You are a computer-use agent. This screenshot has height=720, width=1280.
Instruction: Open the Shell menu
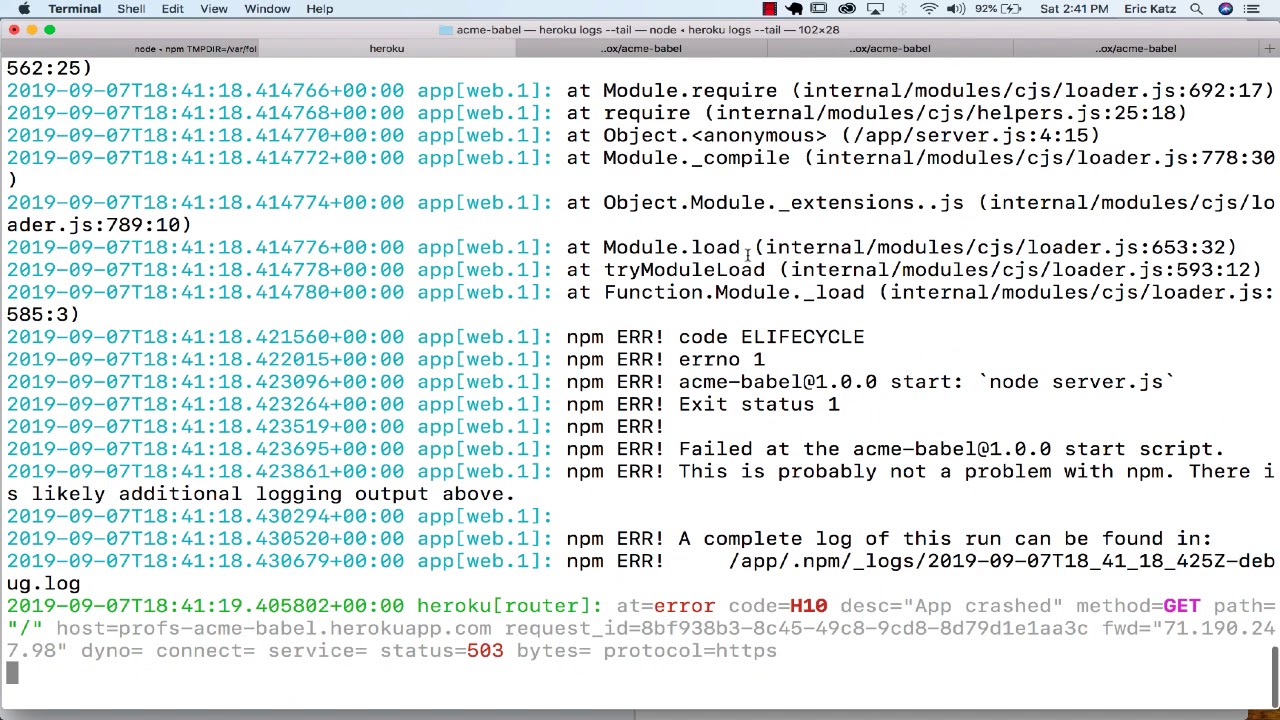click(131, 9)
